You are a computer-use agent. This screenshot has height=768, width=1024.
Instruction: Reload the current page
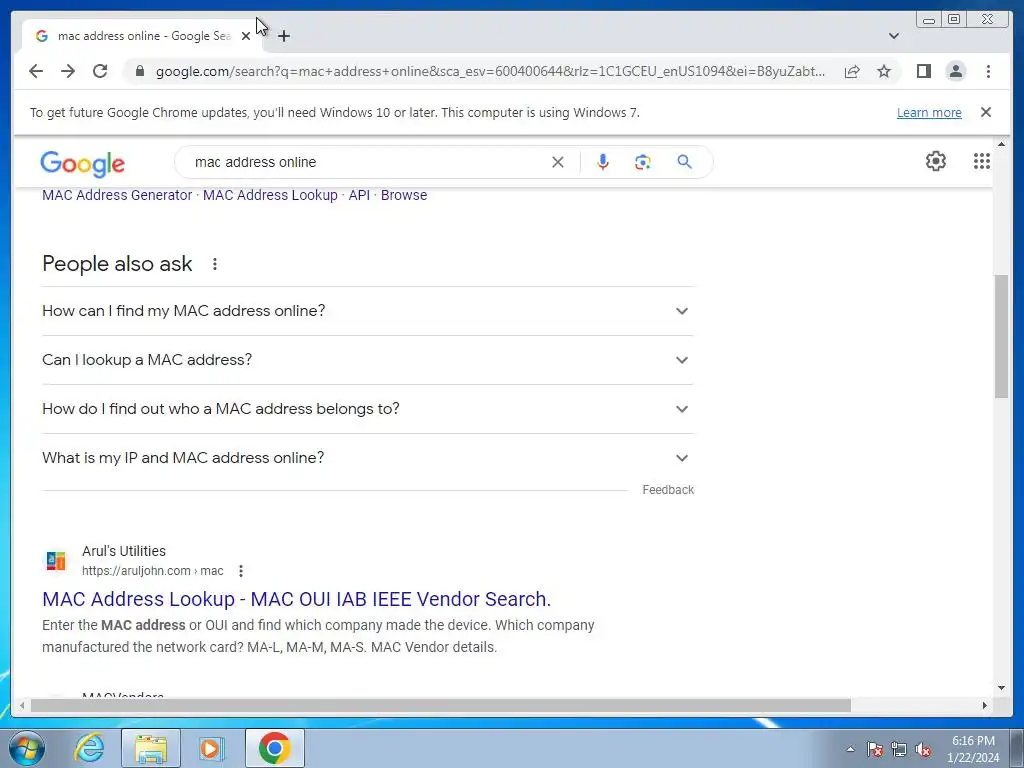pos(100,71)
